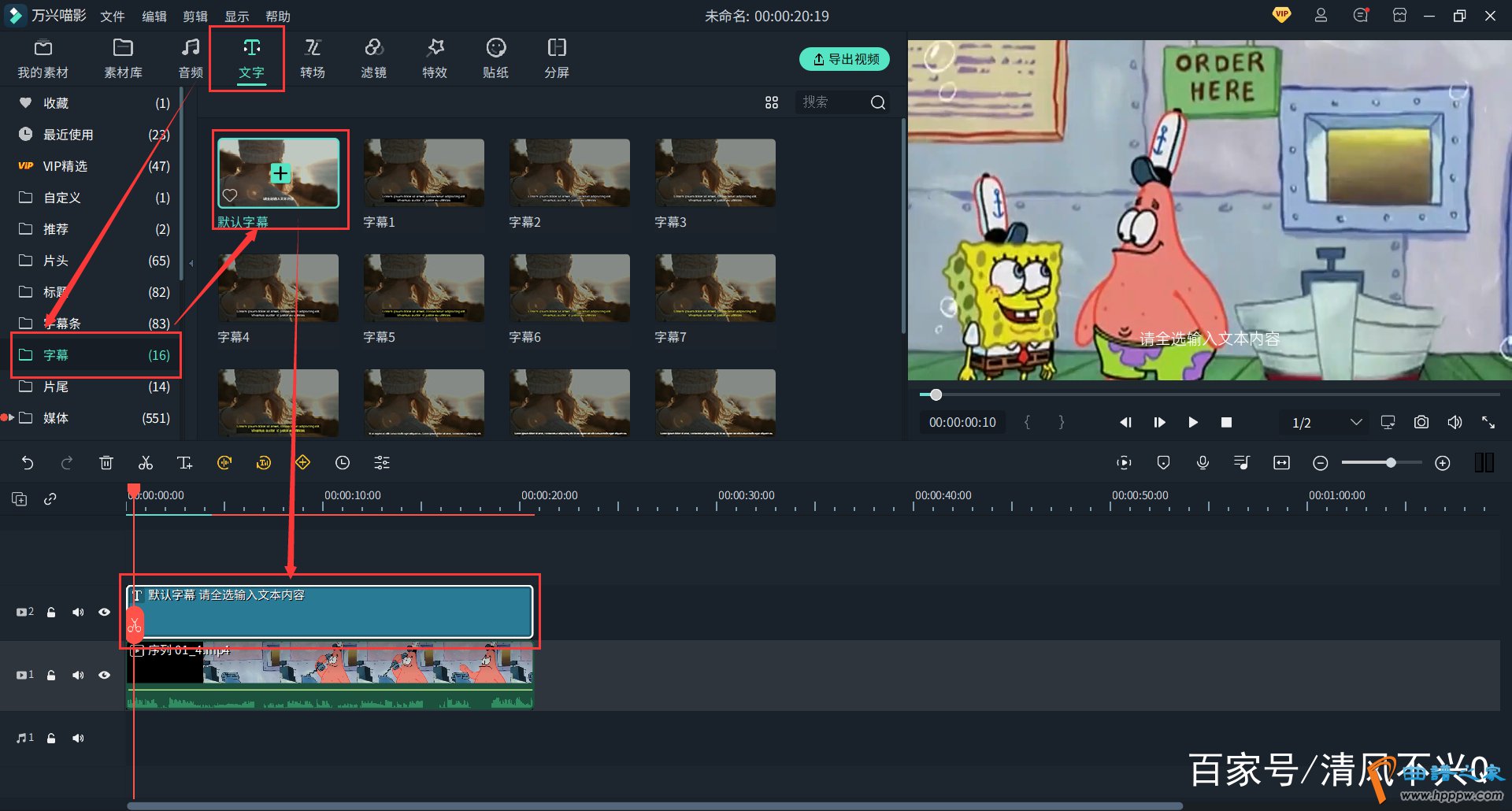The height and width of the screenshot is (811, 1512).
Task: Click the grid view icon beside search
Action: click(772, 102)
